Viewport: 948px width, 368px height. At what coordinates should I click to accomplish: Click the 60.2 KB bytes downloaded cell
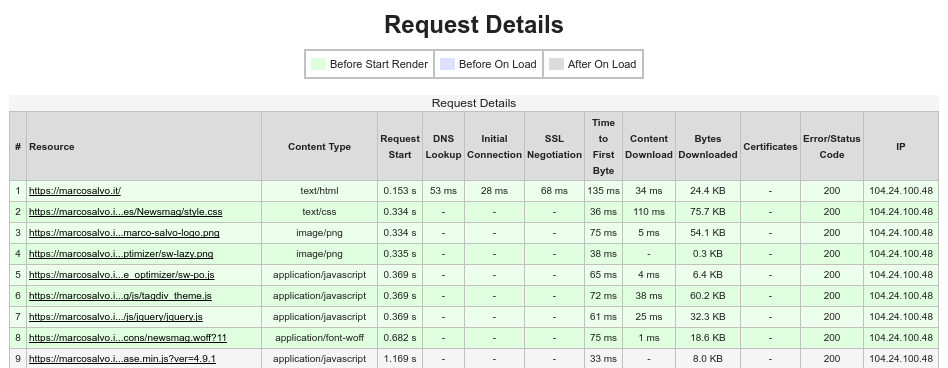[707, 296]
